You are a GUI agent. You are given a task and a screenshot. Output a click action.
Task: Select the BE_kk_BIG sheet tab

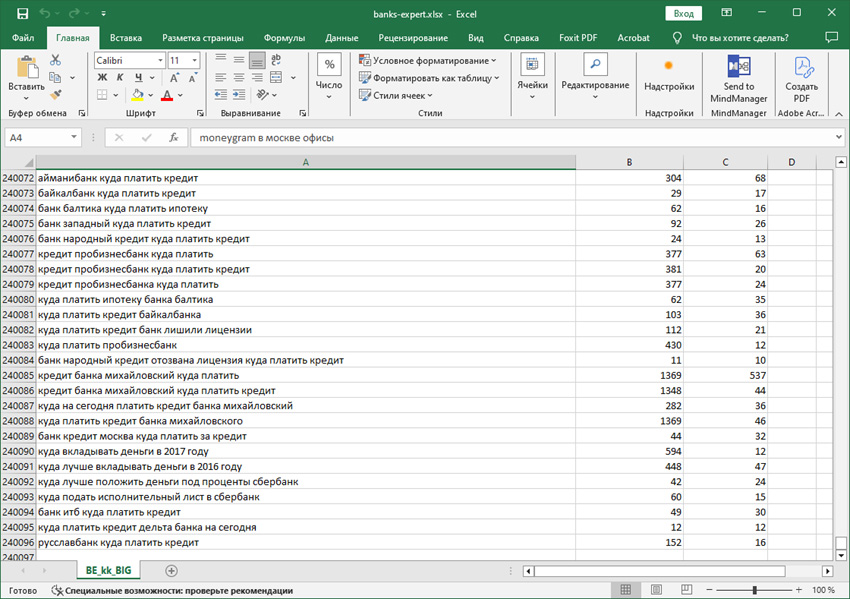tap(108, 570)
